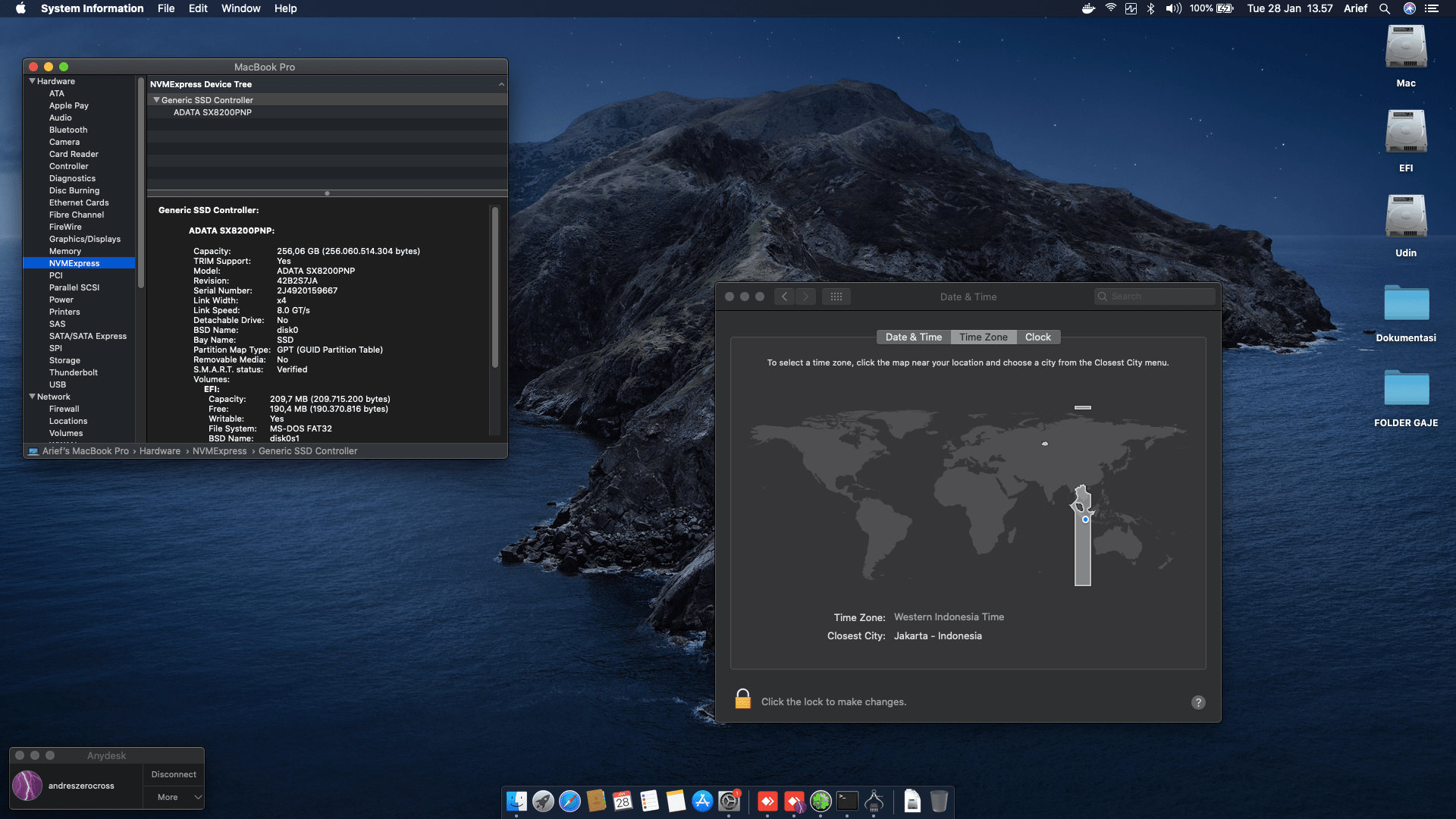1456x819 pixels.
Task: Open Clover Configurator in the Dock
Action: pos(821,801)
